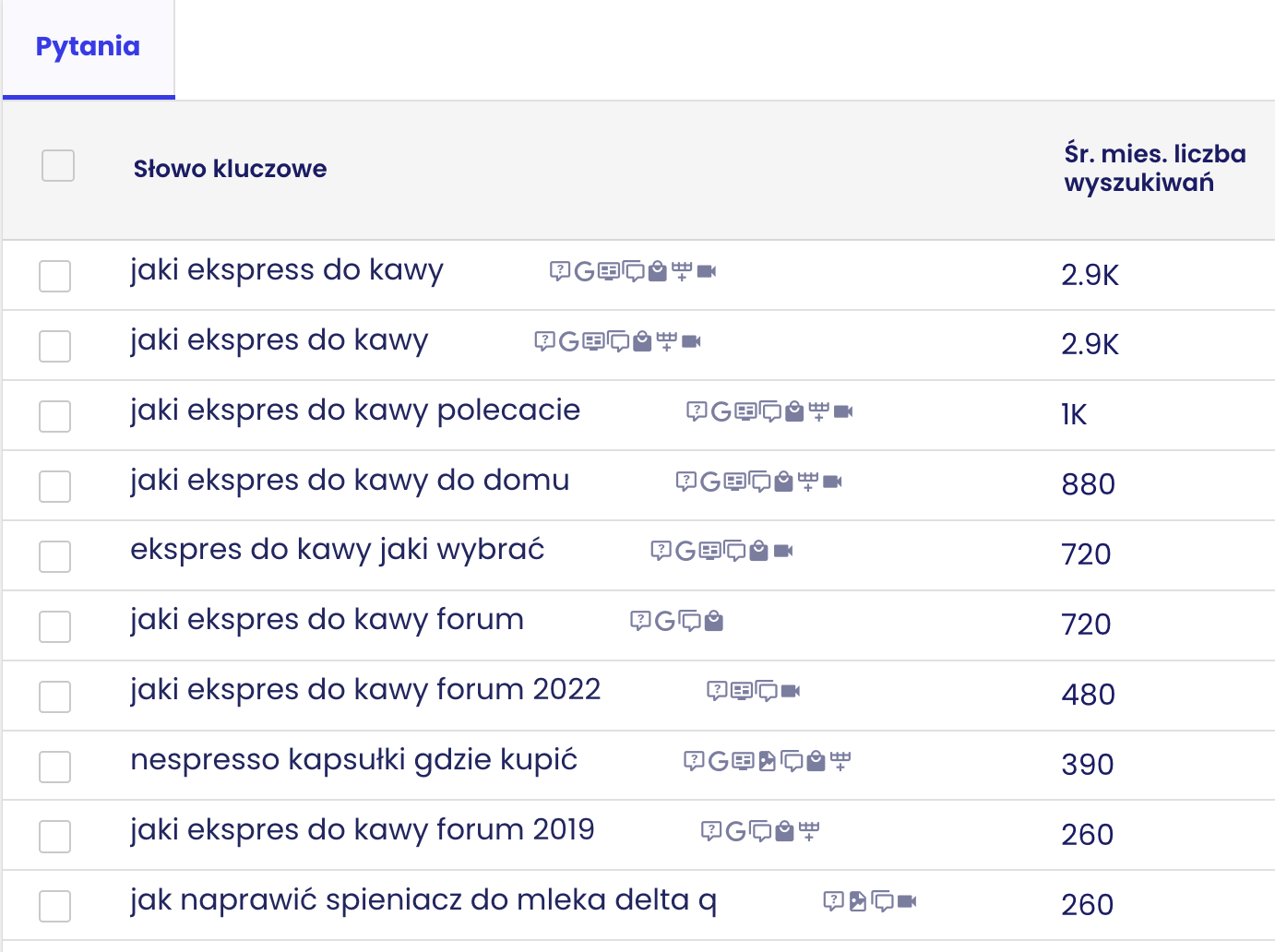
Task: Check the 'jak naprawić spieniacz do mleka' box
Action: click(x=55, y=906)
